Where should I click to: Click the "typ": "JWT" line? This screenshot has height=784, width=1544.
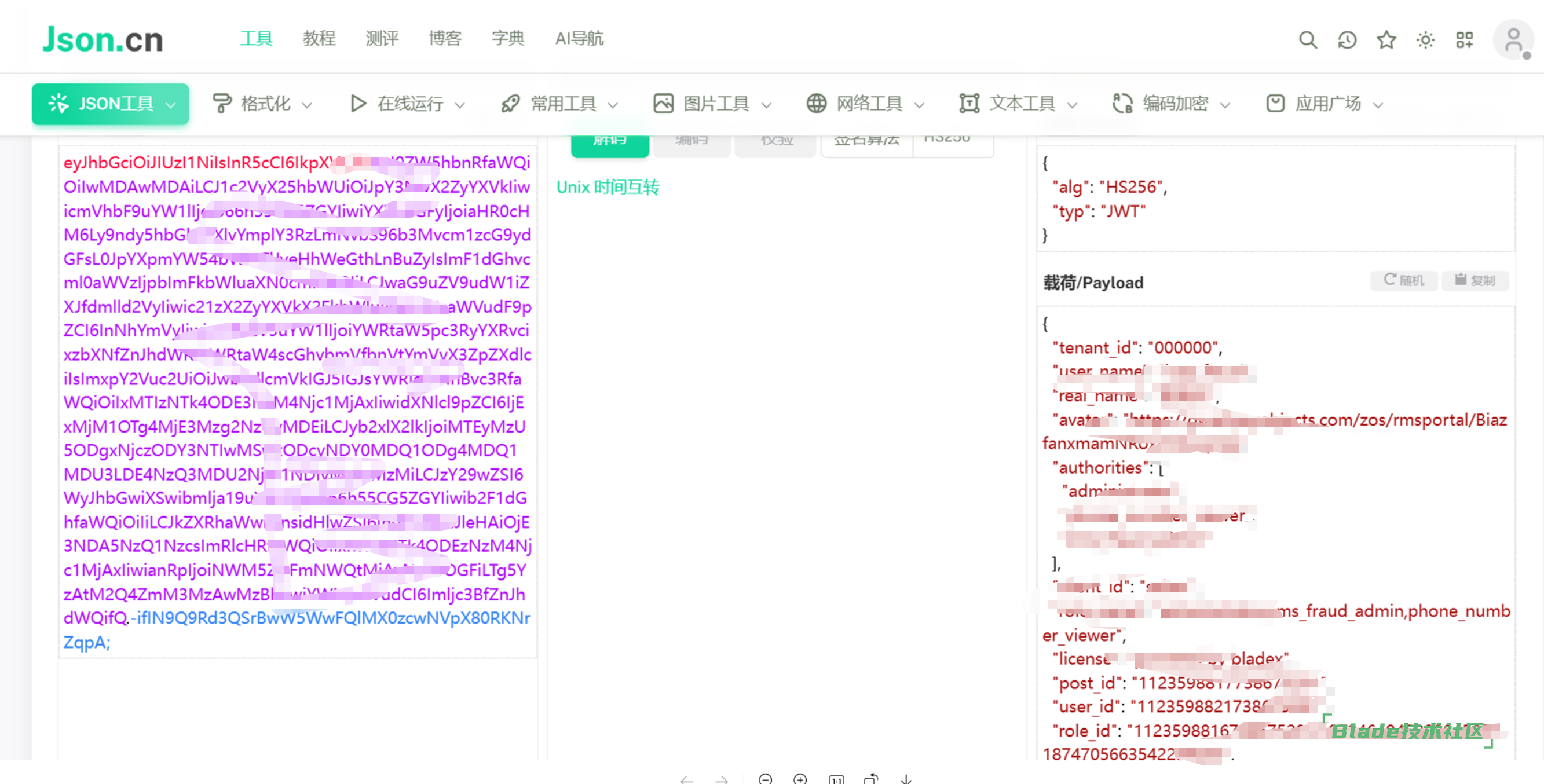point(1099,211)
